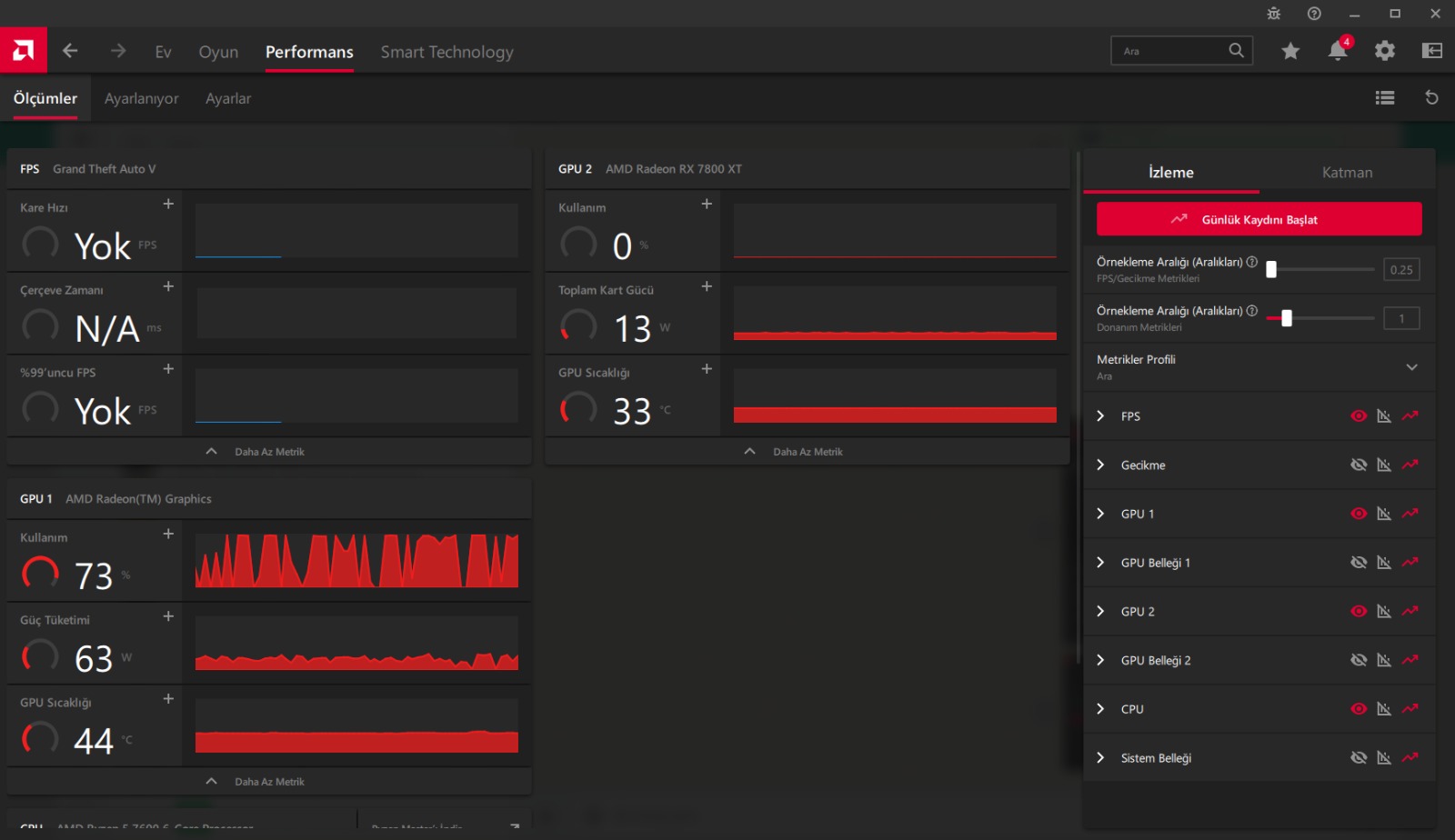Expand the FPS metrics group
The height and width of the screenshot is (840, 1455).
click(1100, 416)
